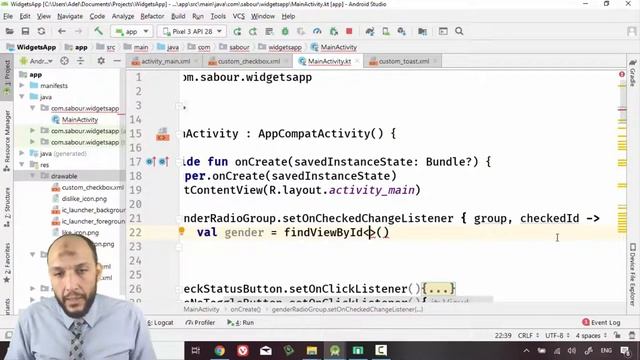Build the project with the hammer icon
The image size is (640, 360).
[98, 31]
